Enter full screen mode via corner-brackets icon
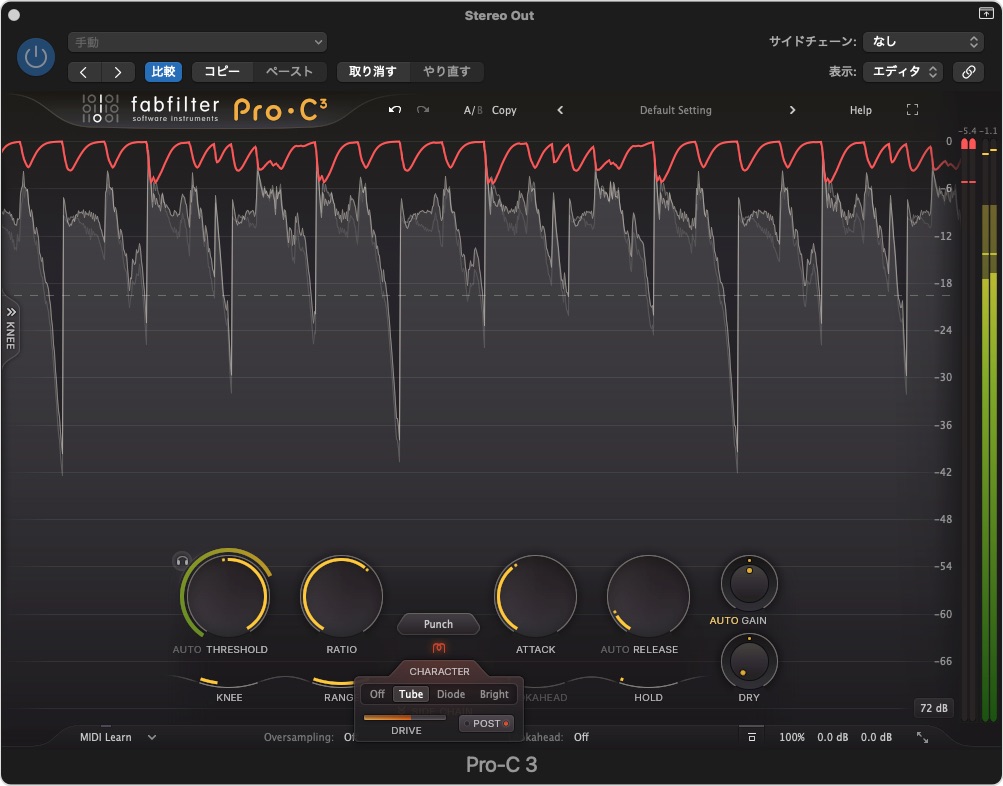 (912, 110)
